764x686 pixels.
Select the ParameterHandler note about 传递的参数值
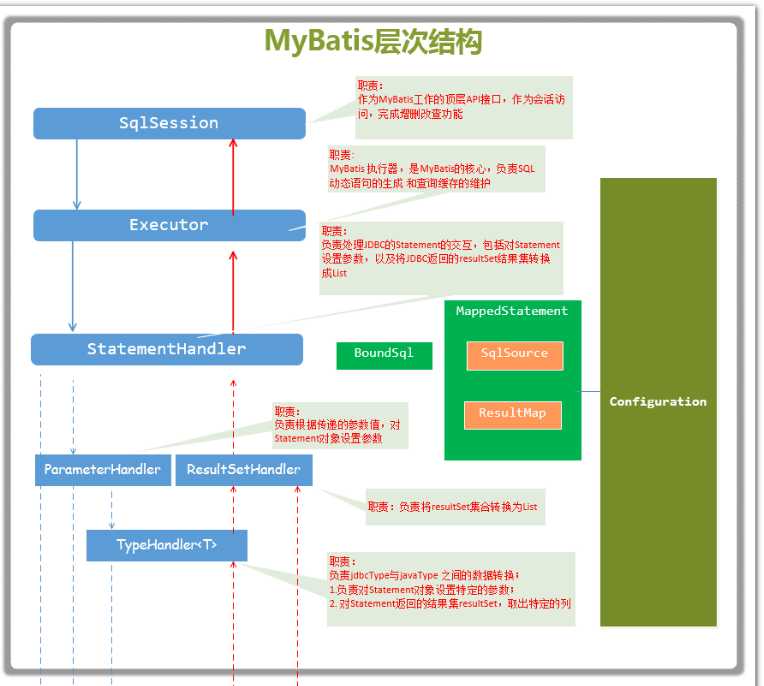[x=340, y=425]
